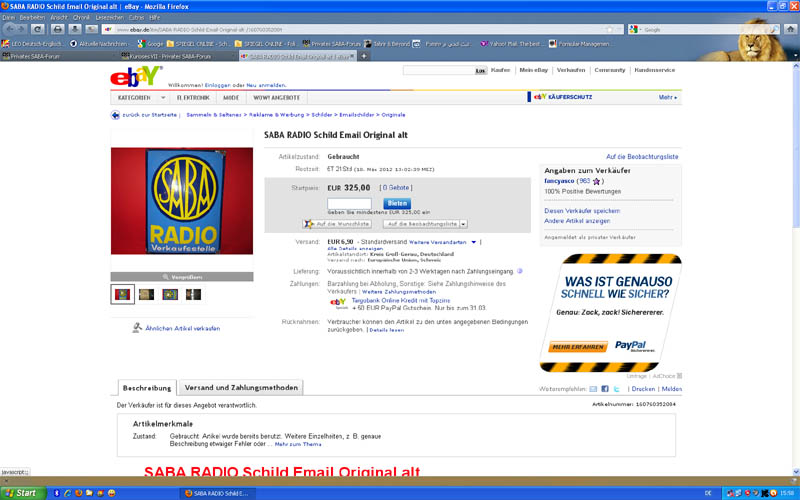Open the Datei menu
Screen dimensions: 800x500
click(x=9, y=17)
